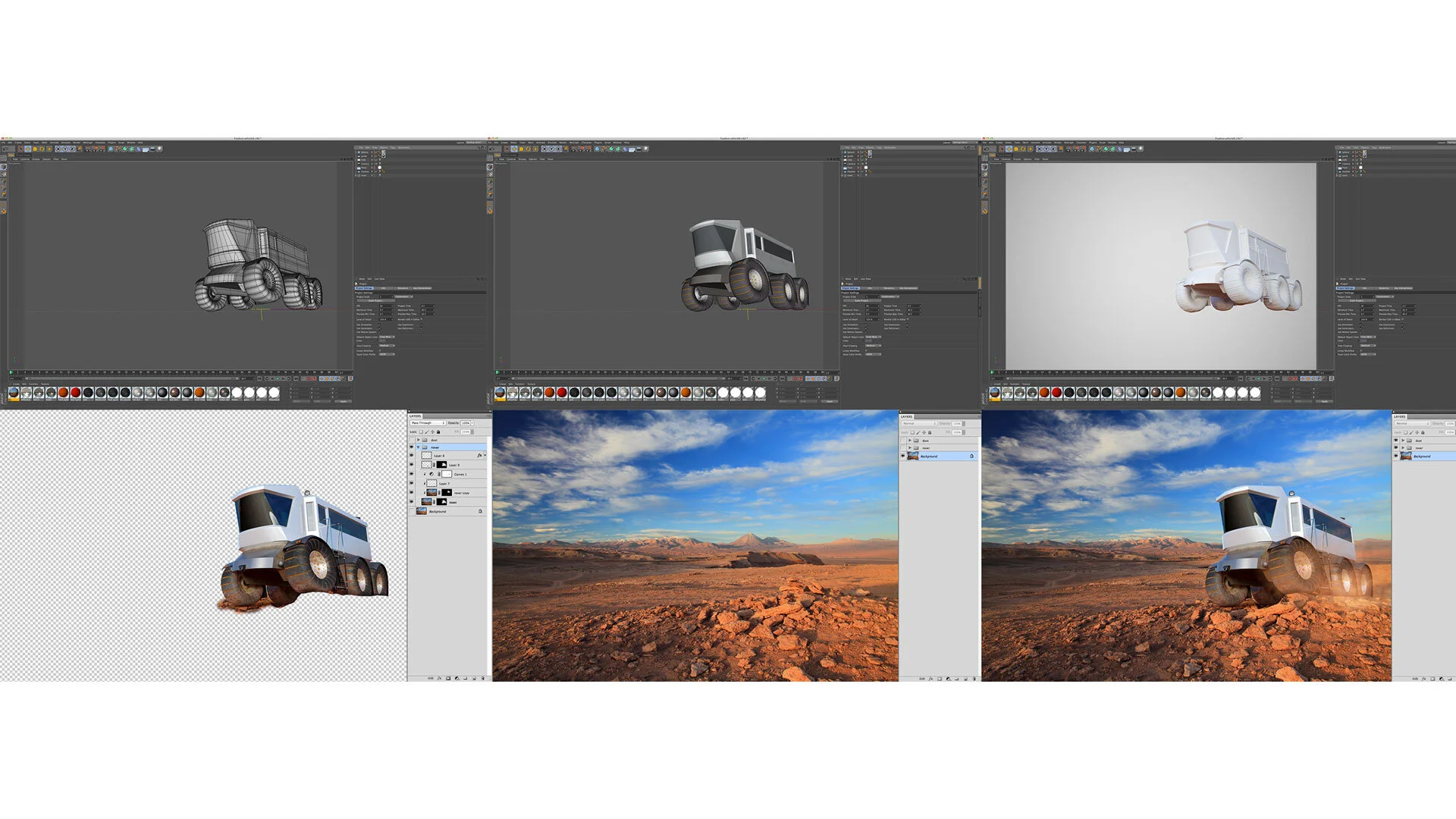Open the Mesh menu in top-left Cinema 4D window
The height and width of the screenshot is (819, 1456).
pos(44,143)
